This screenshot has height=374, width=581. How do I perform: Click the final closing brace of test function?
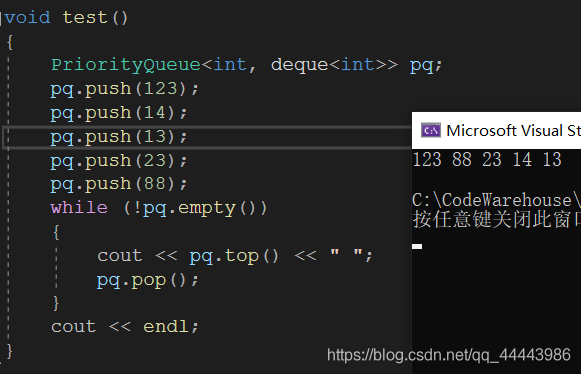click(x=10, y=351)
